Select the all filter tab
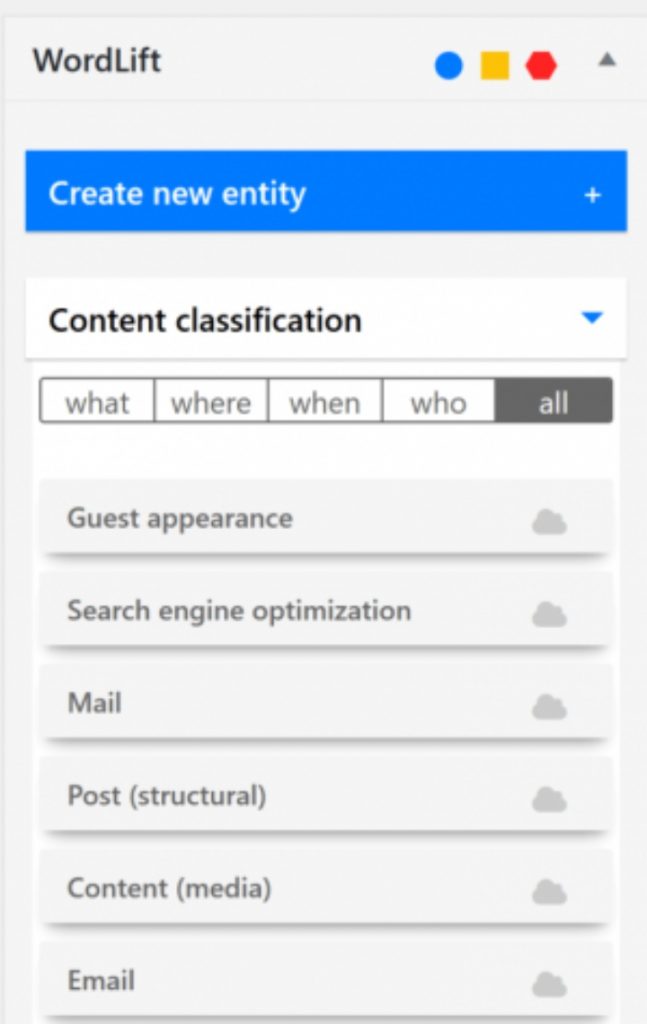The width and height of the screenshot is (647, 1024). click(x=554, y=401)
